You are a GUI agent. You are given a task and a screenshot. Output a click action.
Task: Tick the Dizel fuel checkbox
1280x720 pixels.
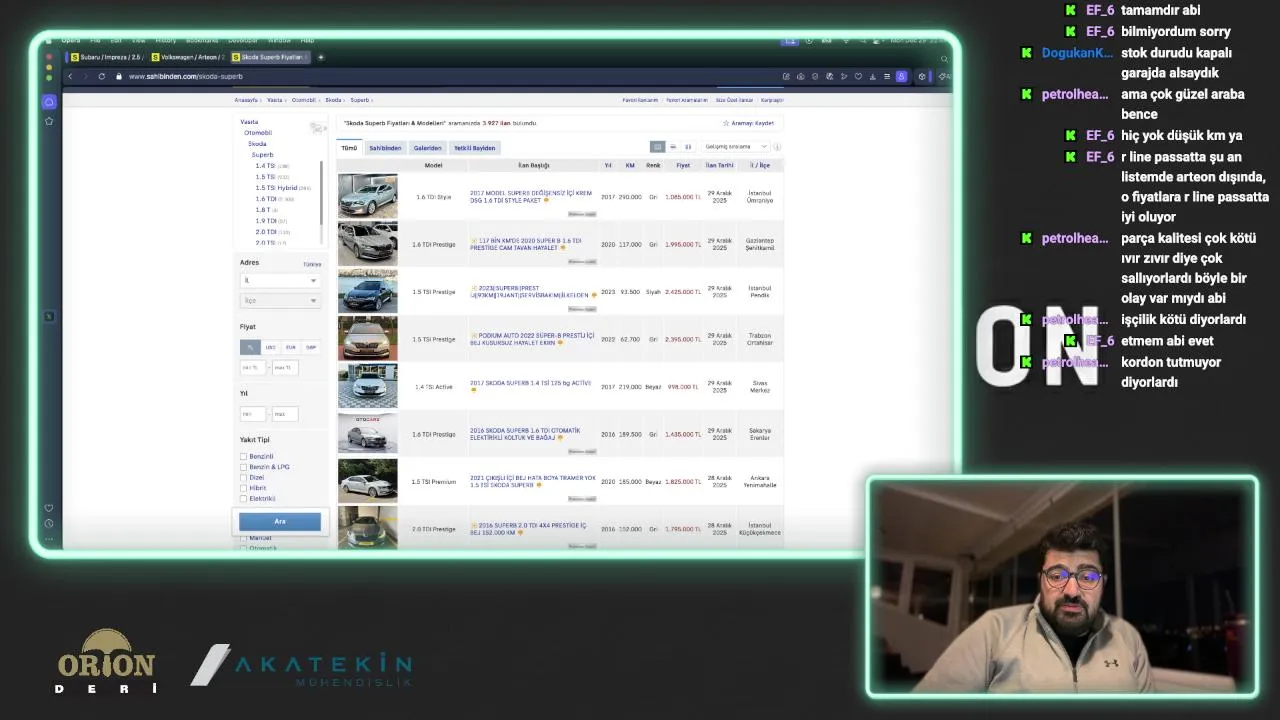pyautogui.click(x=243, y=477)
